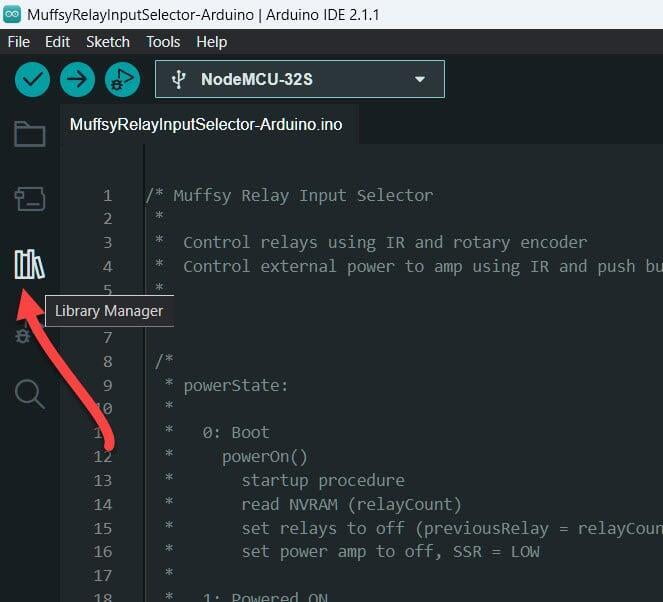This screenshot has height=602, width=663.
Task: Click line number 16 in the gutter
Action: (x=103, y=551)
